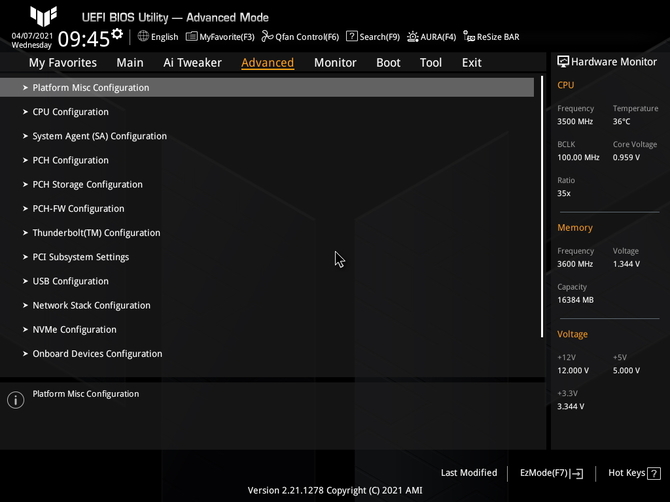Open MyFavorite(F3) text label
This screenshot has width=670, height=502.
[227, 37]
